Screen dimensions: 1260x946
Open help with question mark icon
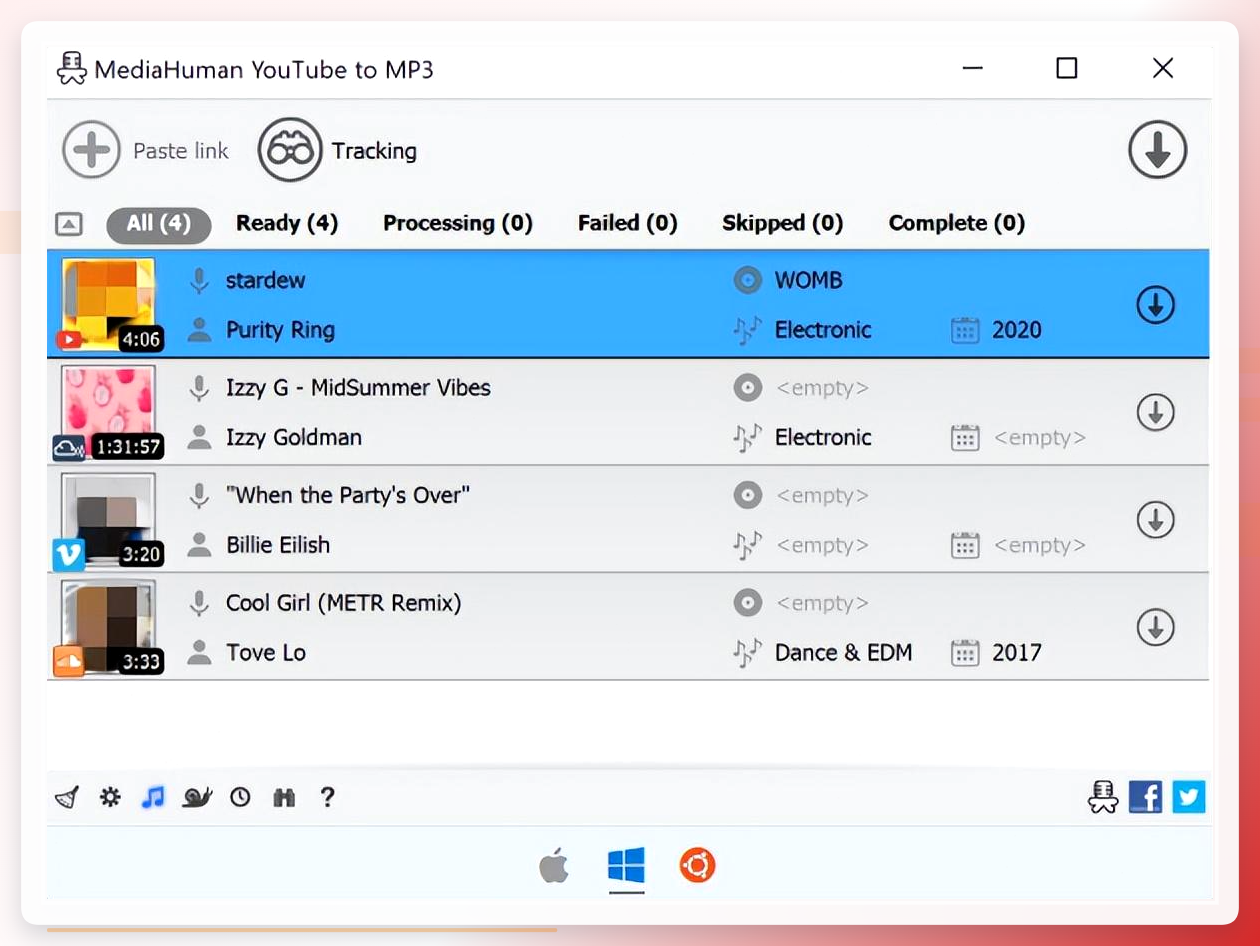(x=327, y=797)
